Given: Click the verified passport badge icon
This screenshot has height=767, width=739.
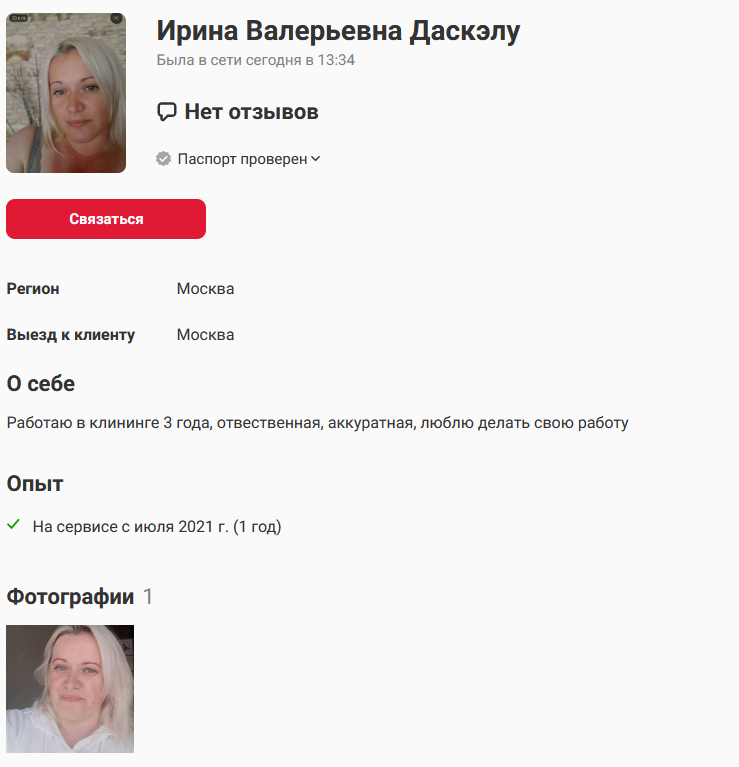Looking at the screenshot, I should click(163, 158).
